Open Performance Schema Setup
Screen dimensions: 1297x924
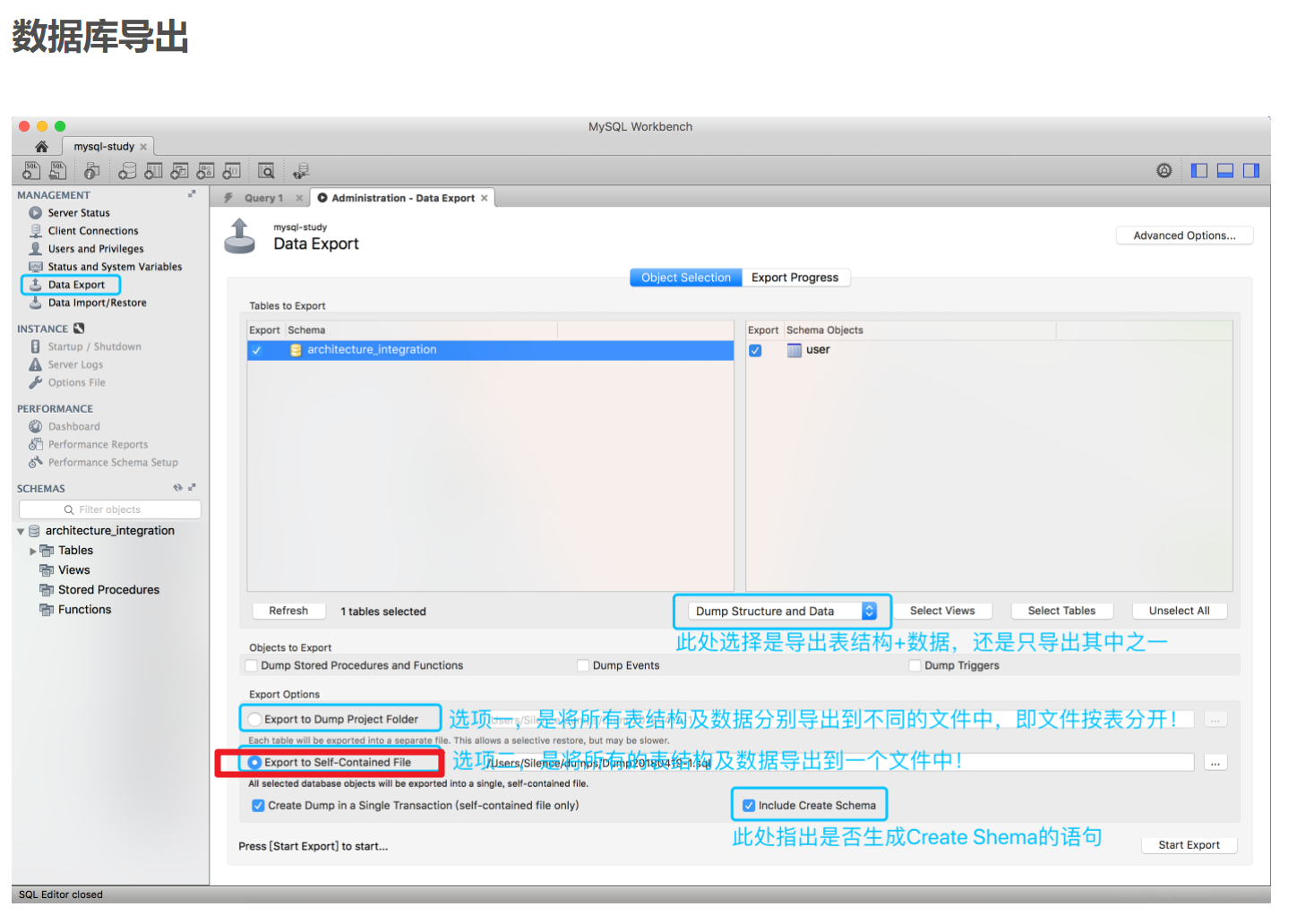113,463
